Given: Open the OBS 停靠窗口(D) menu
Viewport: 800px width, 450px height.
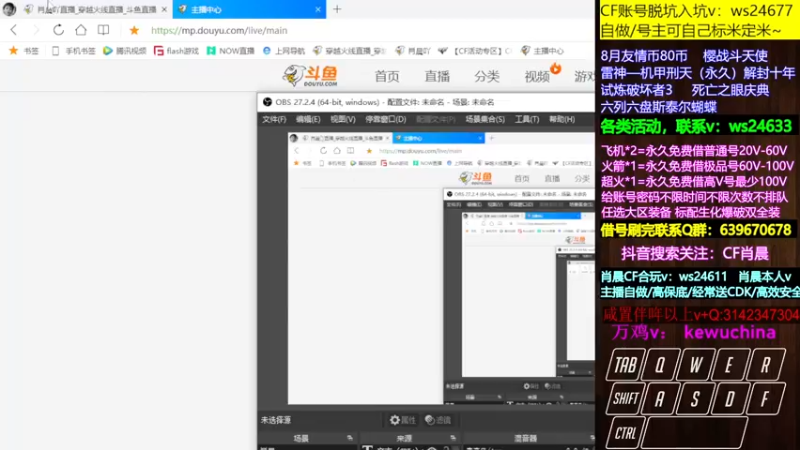Looking at the screenshot, I should pos(386,119).
